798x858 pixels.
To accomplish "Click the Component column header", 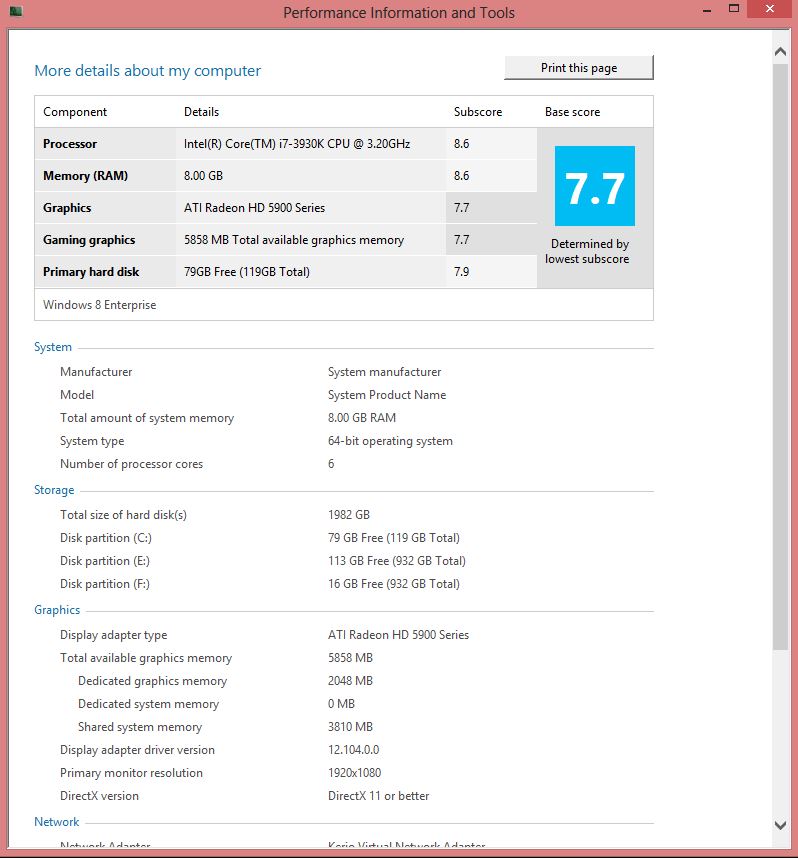I will coord(75,112).
